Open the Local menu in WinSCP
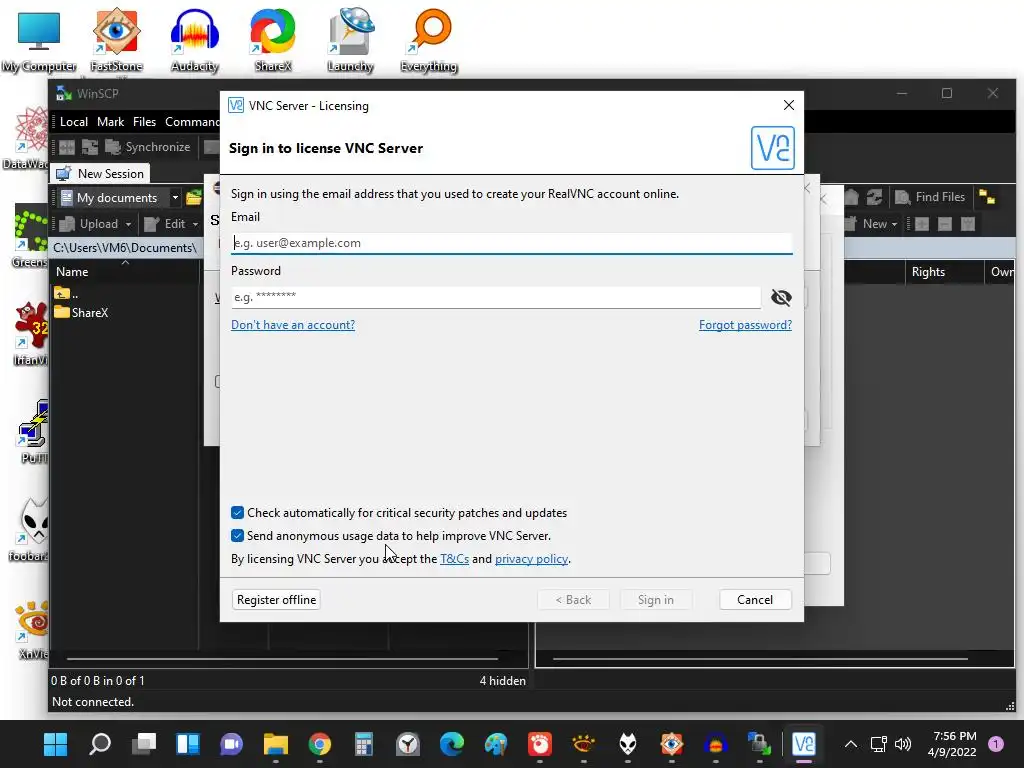 tap(74, 121)
